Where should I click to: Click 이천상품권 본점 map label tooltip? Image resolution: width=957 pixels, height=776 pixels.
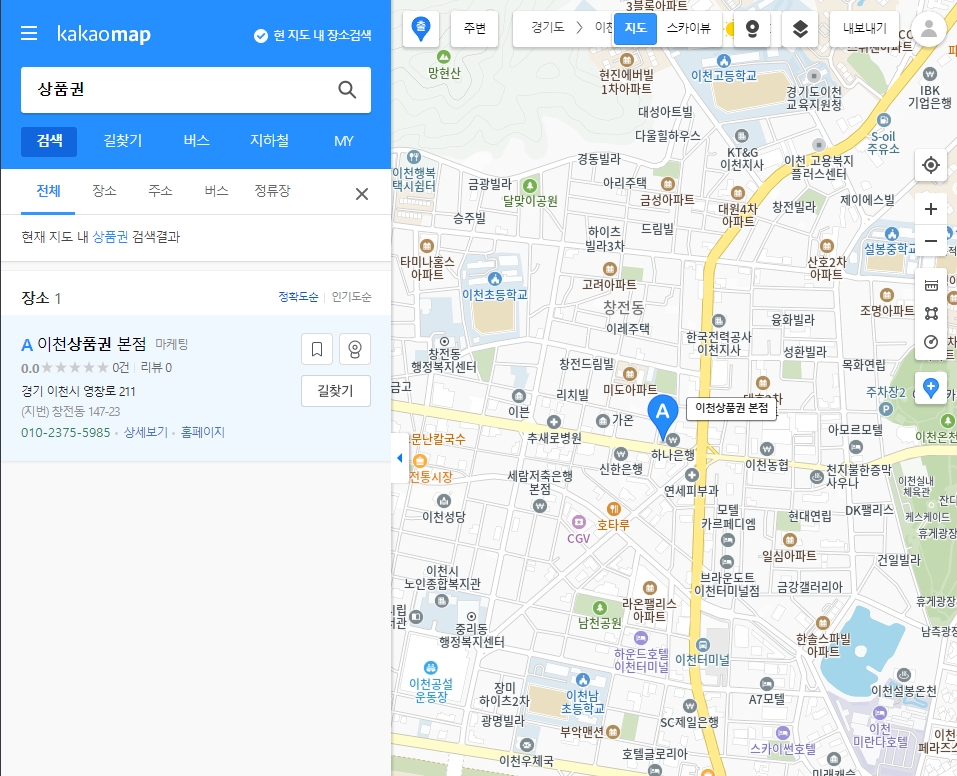[x=731, y=408]
